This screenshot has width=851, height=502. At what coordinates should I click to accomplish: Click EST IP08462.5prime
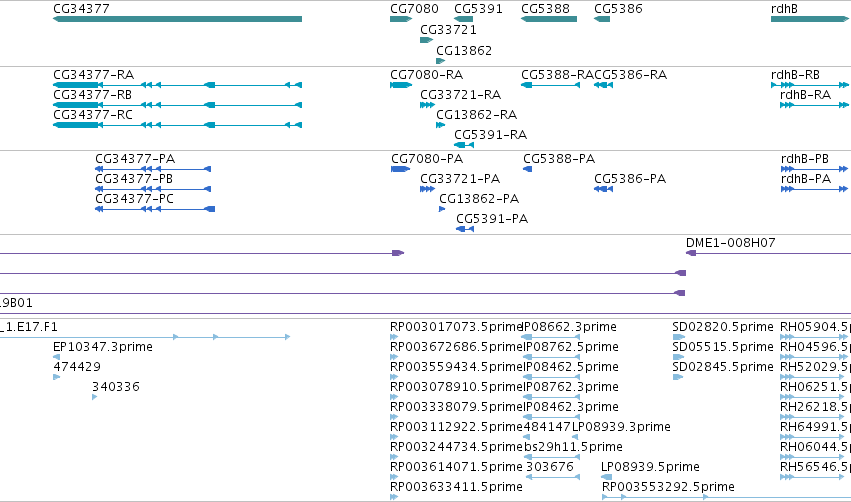pos(552,377)
